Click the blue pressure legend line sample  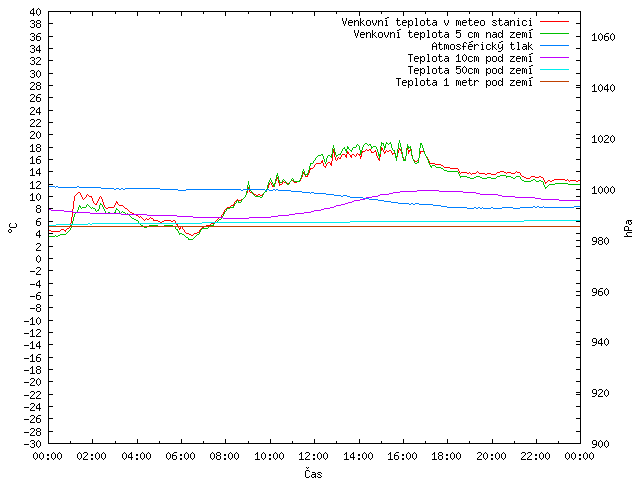tap(554, 46)
